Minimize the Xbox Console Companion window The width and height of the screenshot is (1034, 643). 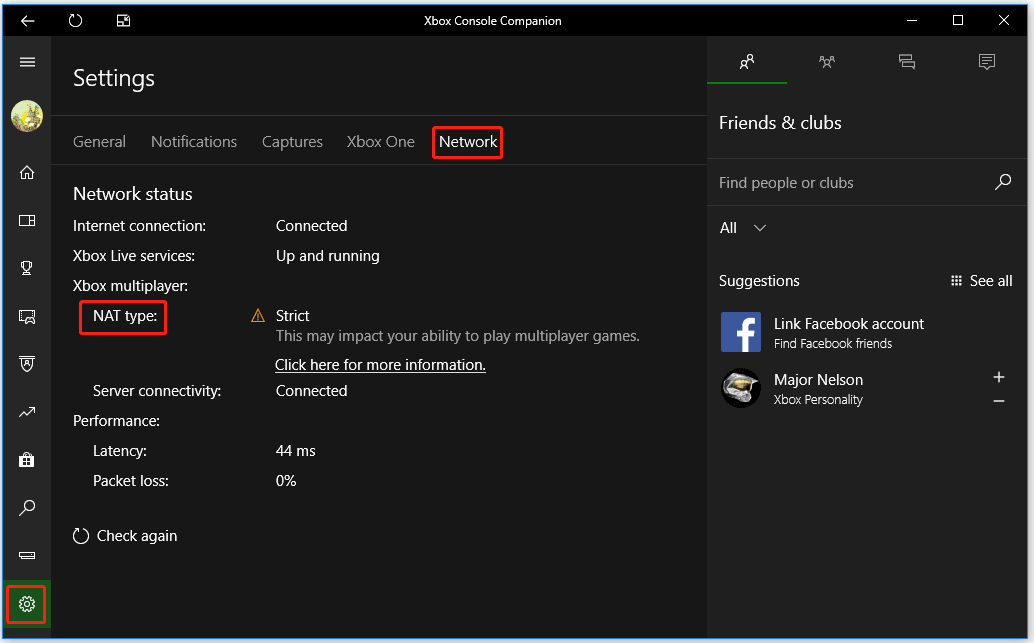click(912, 21)
